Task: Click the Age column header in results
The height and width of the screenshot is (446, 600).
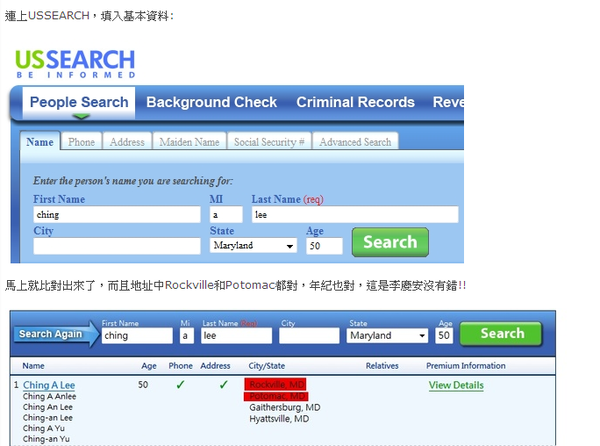Action: click(148, 366)
